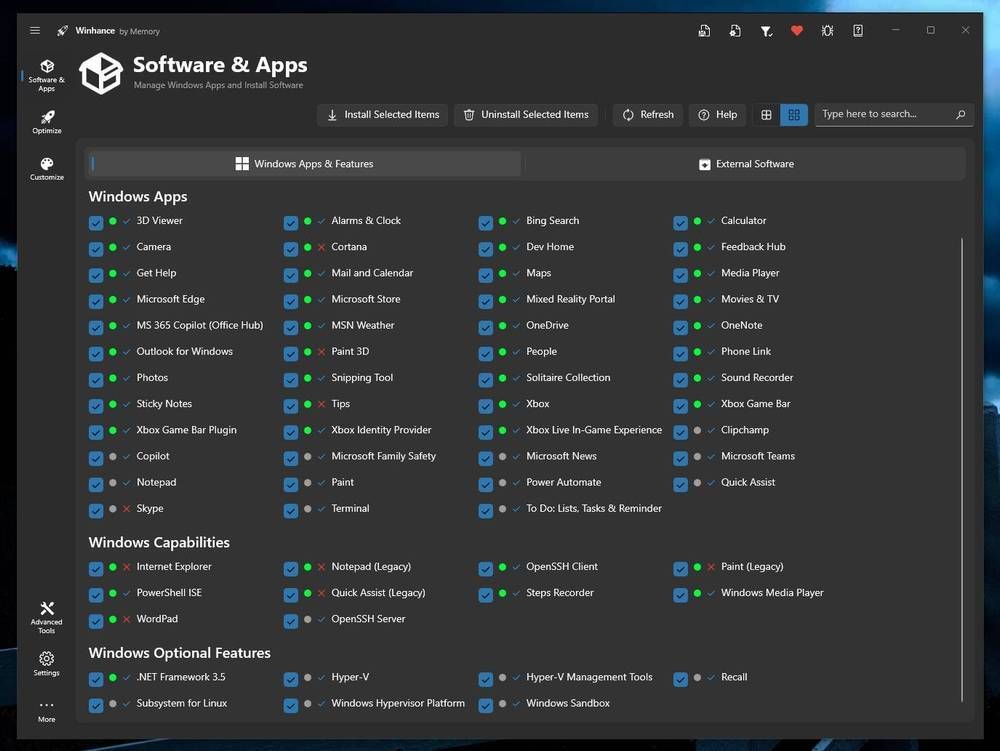1000x751 pixels.
Task: Open the hamburger menu
Action: [34, 30]
